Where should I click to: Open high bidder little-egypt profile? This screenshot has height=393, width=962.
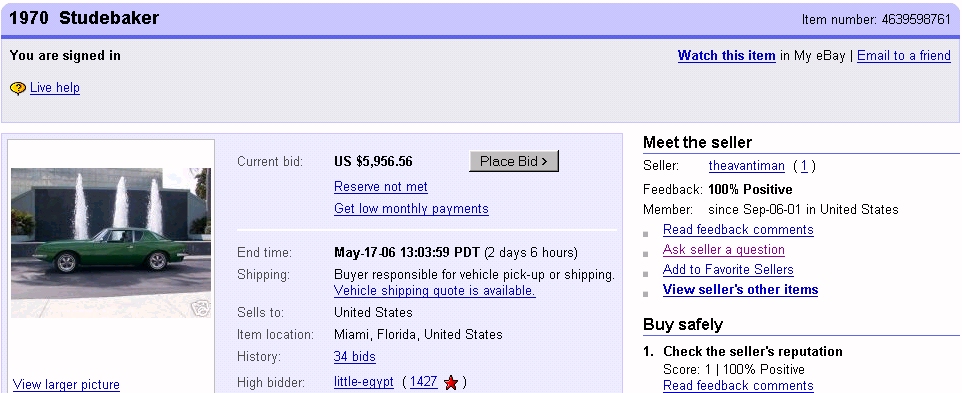tap(364, 382)
